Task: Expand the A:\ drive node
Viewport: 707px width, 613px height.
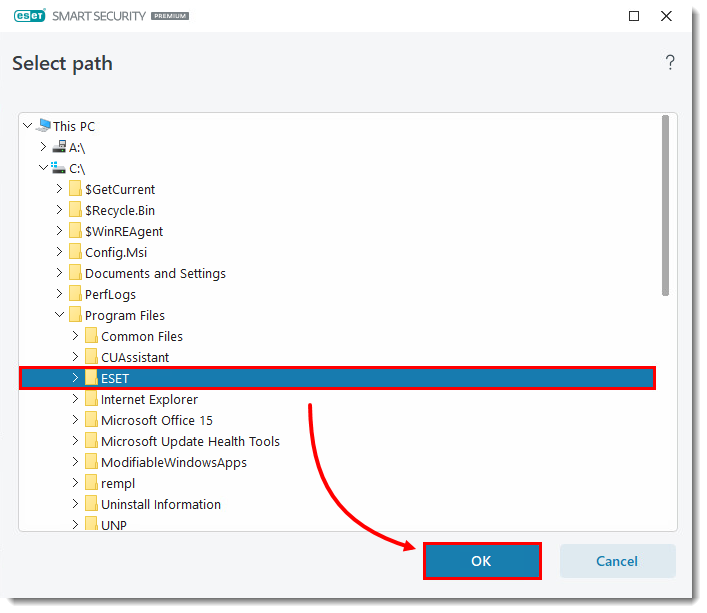Action: coord(43,147)
